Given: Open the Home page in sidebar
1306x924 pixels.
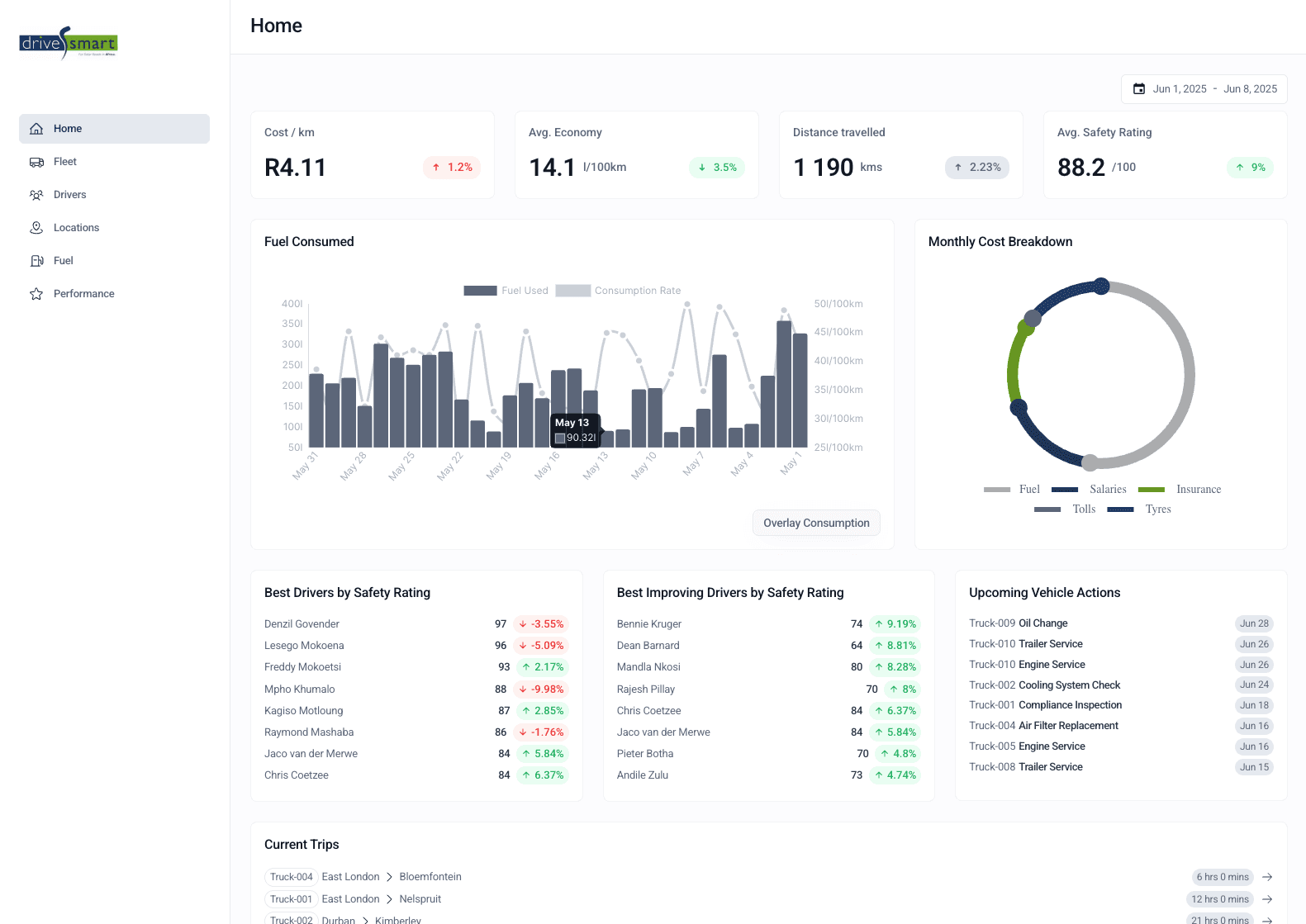Looking at the screenshot, I should [114, 129].
